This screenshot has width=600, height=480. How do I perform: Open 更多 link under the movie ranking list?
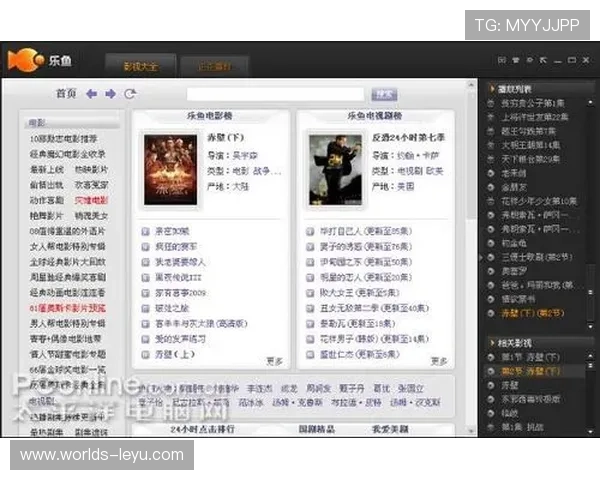pyautogui.click(x=273, y=361)
